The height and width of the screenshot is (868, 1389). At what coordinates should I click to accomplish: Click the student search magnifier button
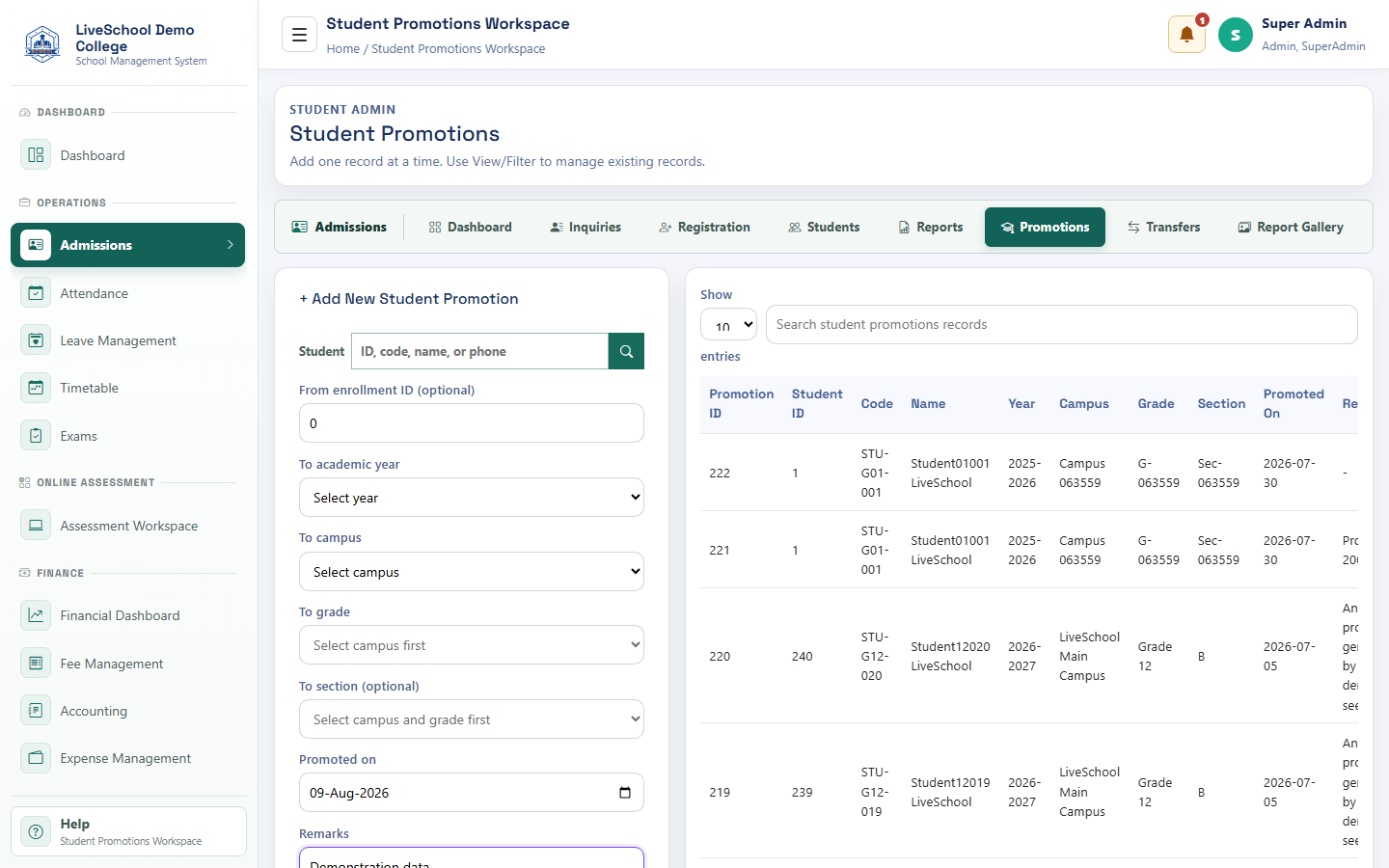tap(626, 351)
